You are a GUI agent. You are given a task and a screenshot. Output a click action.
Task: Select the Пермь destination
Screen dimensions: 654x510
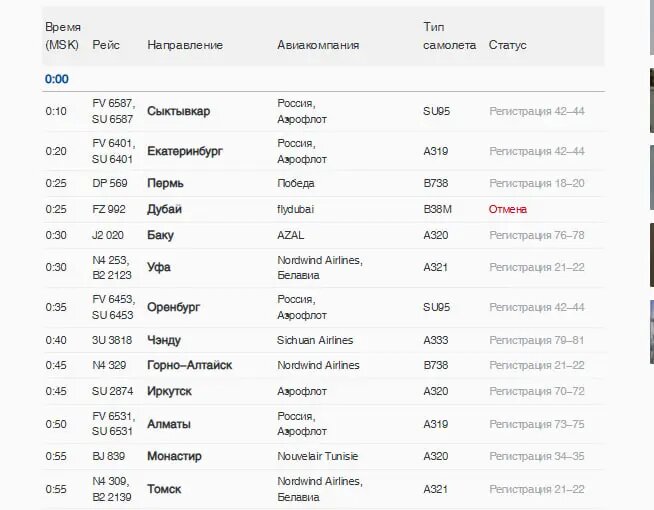[x=165, y=183]
